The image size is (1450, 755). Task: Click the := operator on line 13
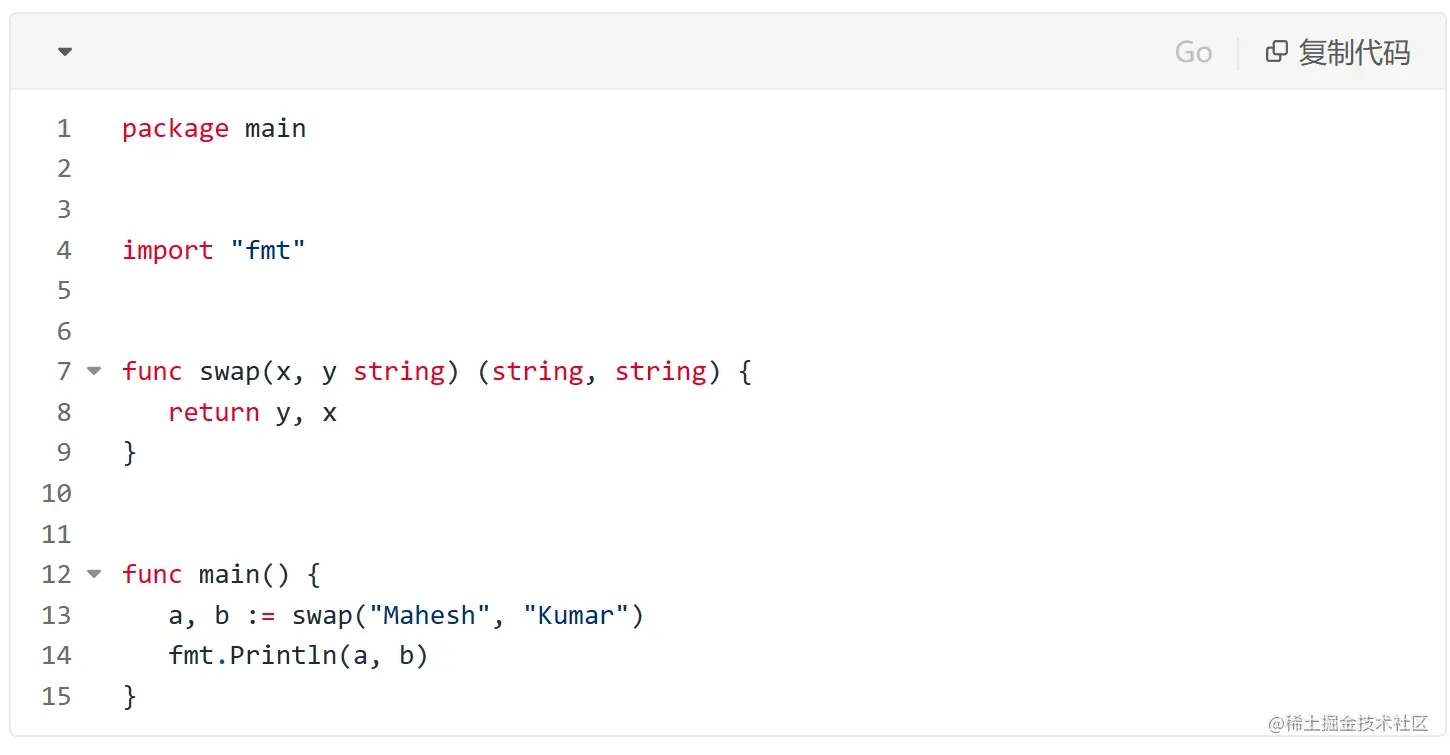coord(260,616)
